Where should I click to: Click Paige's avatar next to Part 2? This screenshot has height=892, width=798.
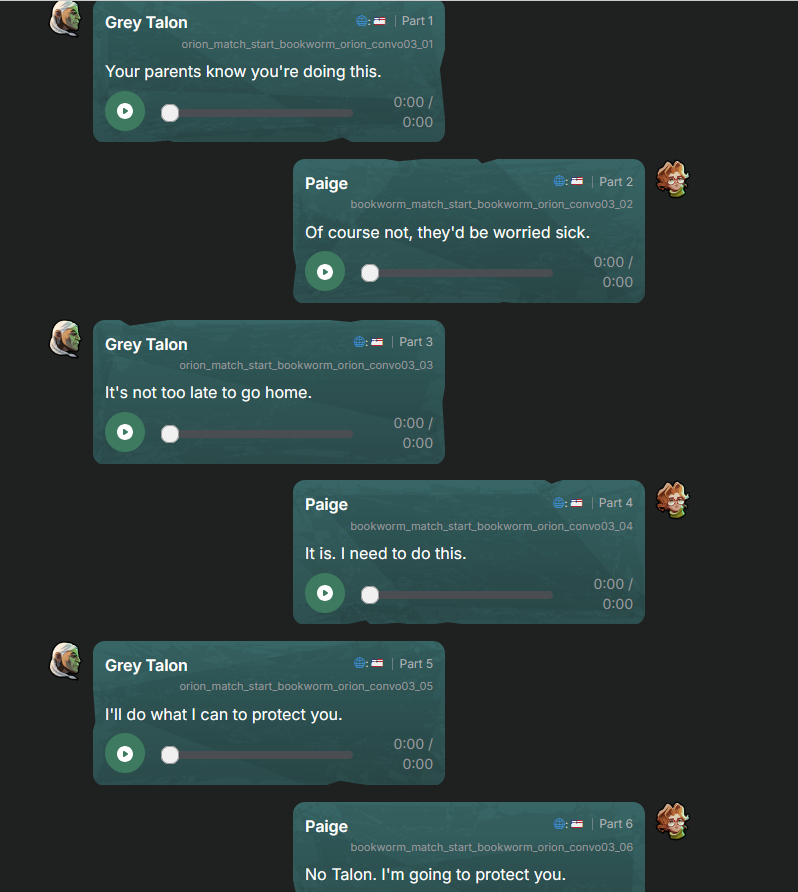(x=673, y=179)
